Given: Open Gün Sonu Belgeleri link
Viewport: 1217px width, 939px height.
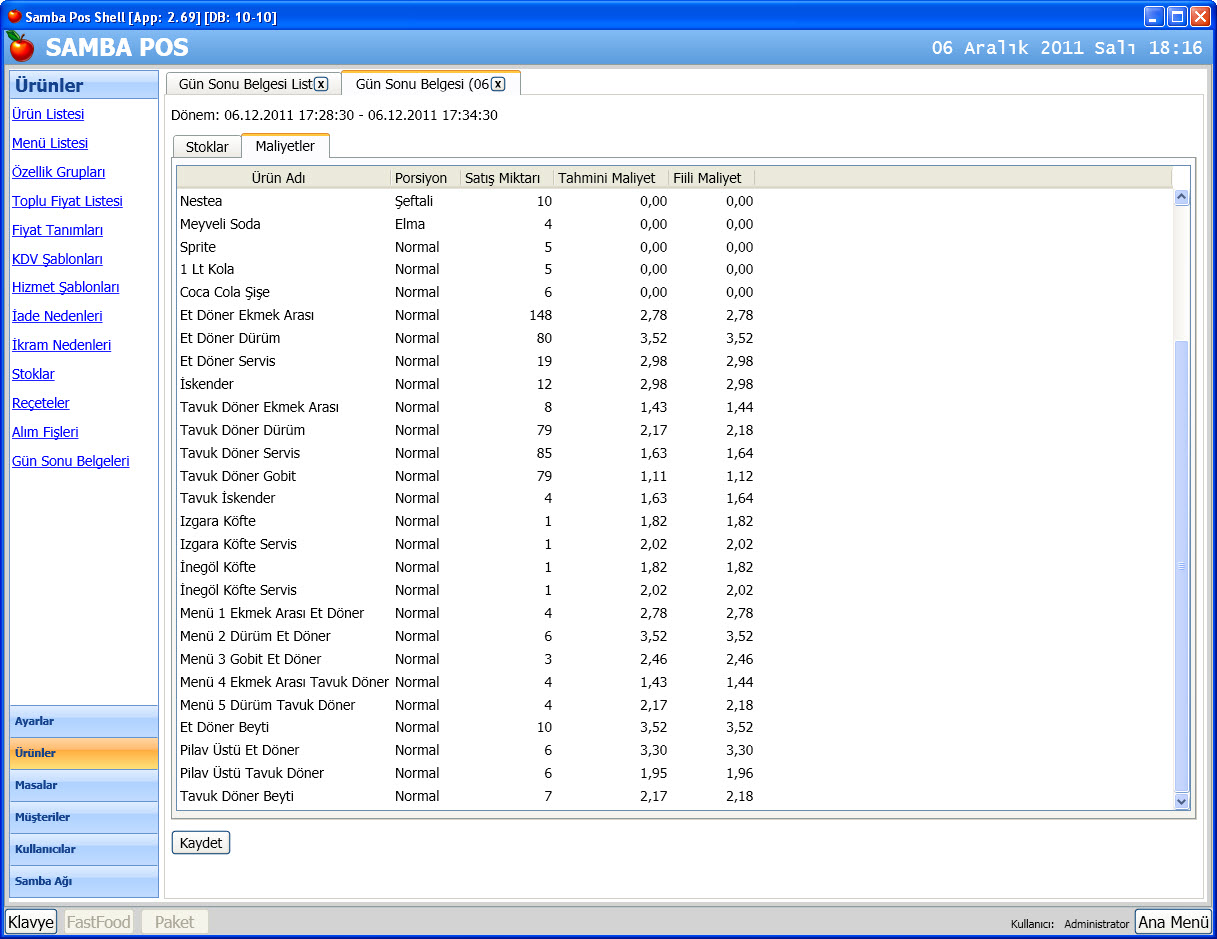Looking at the screenshot, I should point(71,461).
